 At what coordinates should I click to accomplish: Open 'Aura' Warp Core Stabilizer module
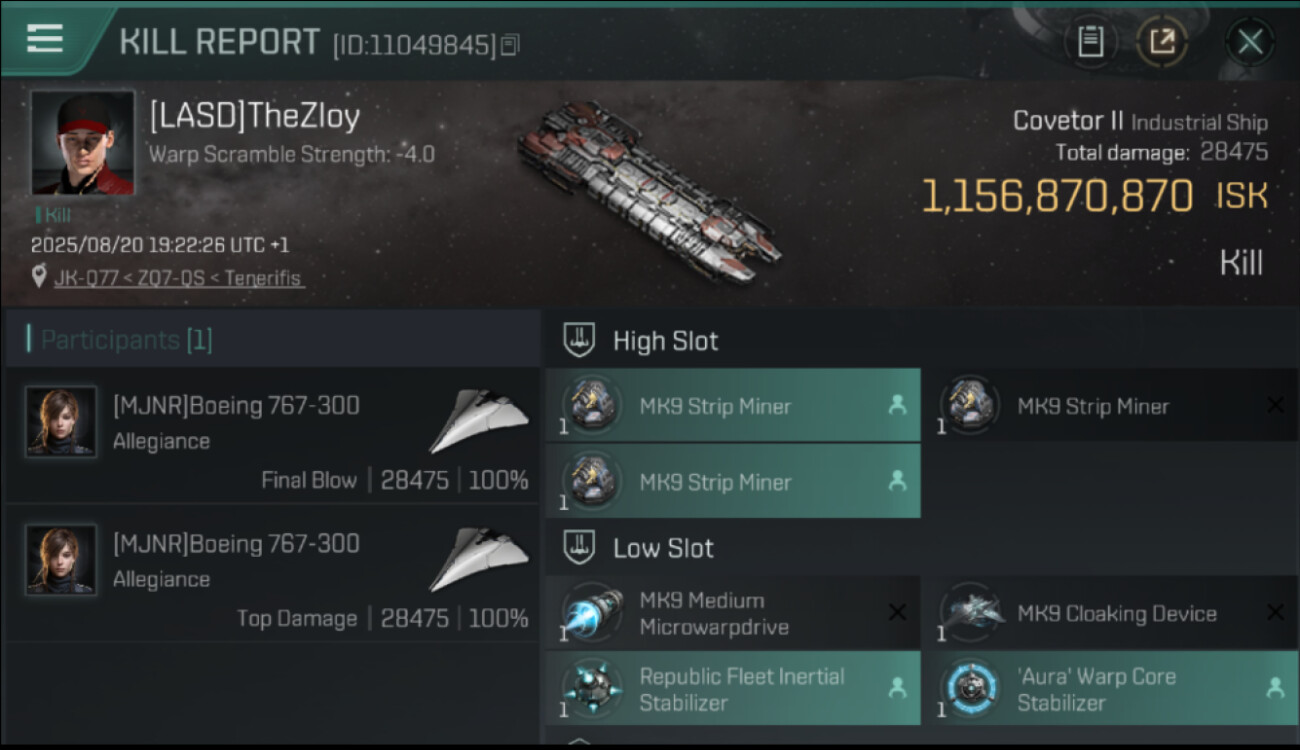click(1110, 688)
